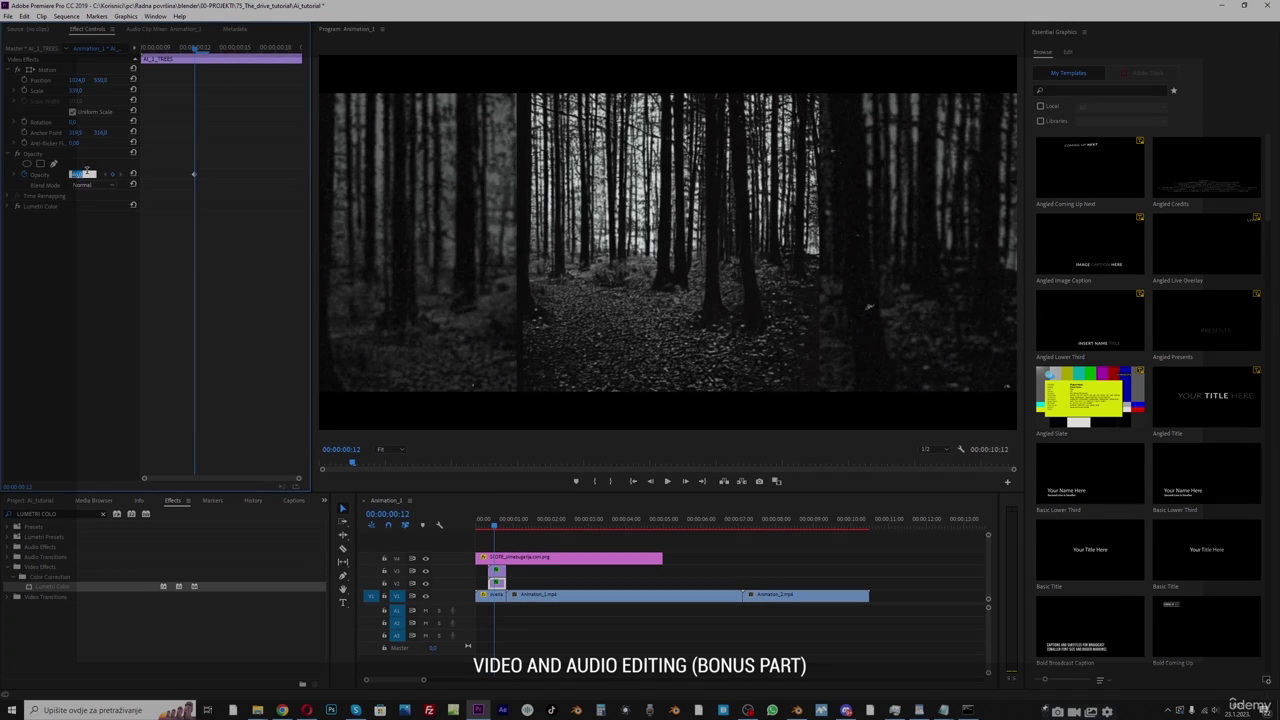Toggle the lock on track V3

pos(384,571)
